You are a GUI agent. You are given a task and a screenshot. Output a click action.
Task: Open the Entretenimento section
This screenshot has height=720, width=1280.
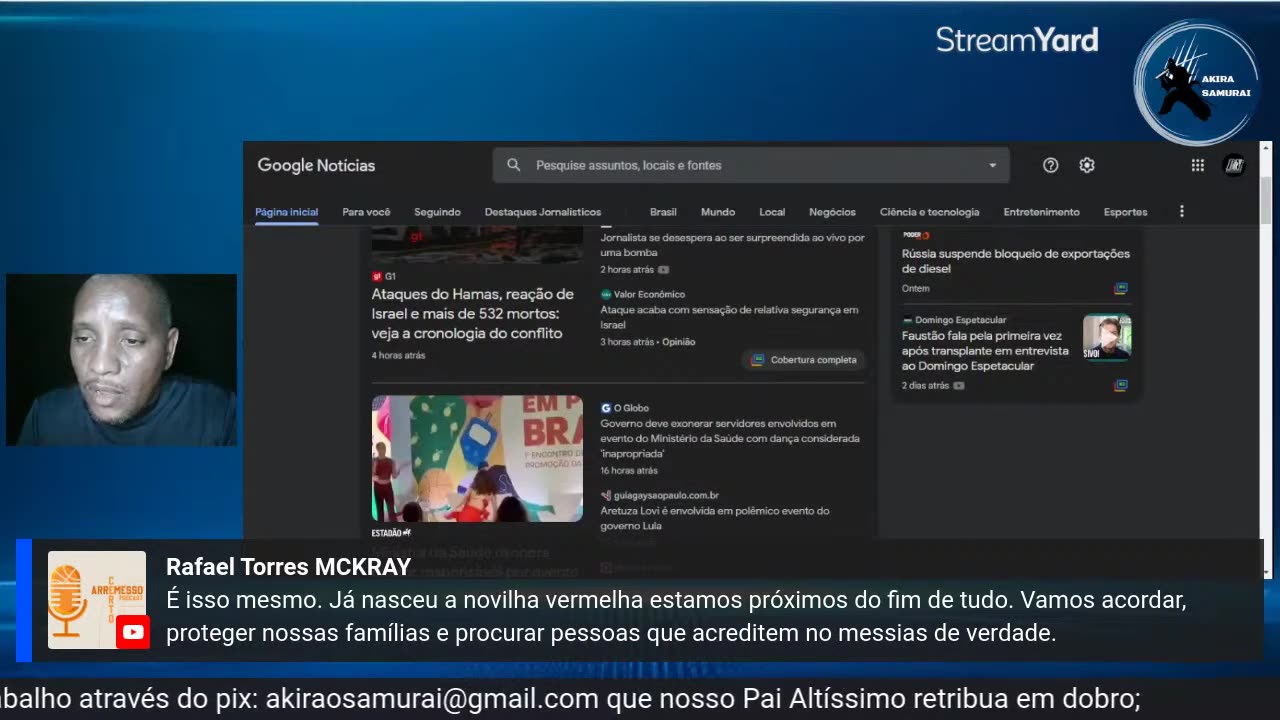click(1041, 212)
